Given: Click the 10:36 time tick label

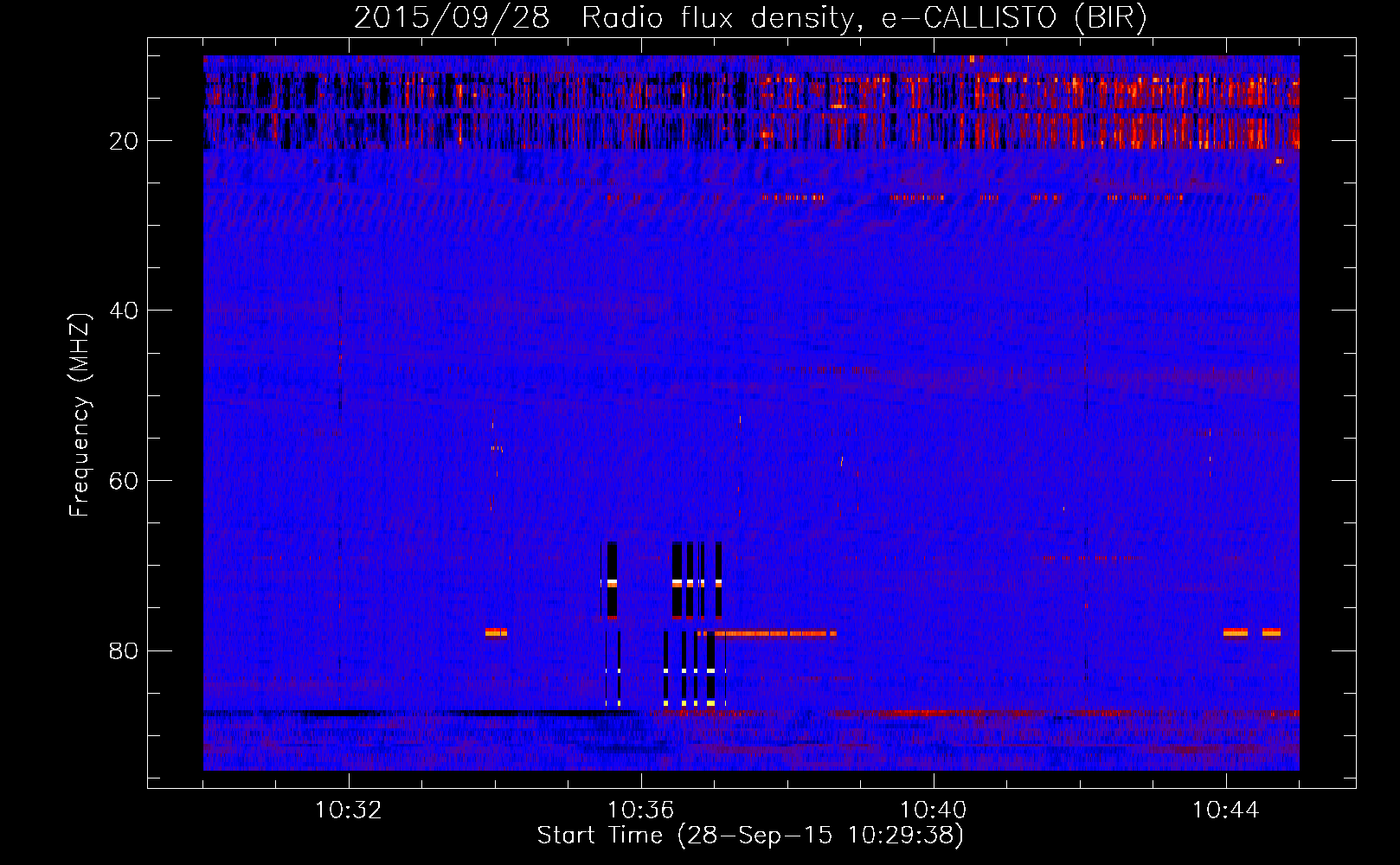Looking at the screenshot, I should [640, 811].
